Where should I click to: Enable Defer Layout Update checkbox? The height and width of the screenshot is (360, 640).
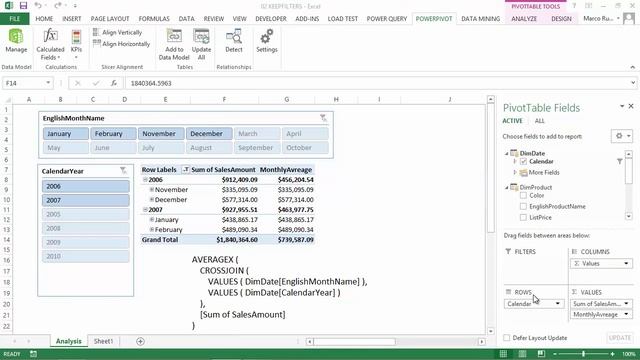point(507,338)
